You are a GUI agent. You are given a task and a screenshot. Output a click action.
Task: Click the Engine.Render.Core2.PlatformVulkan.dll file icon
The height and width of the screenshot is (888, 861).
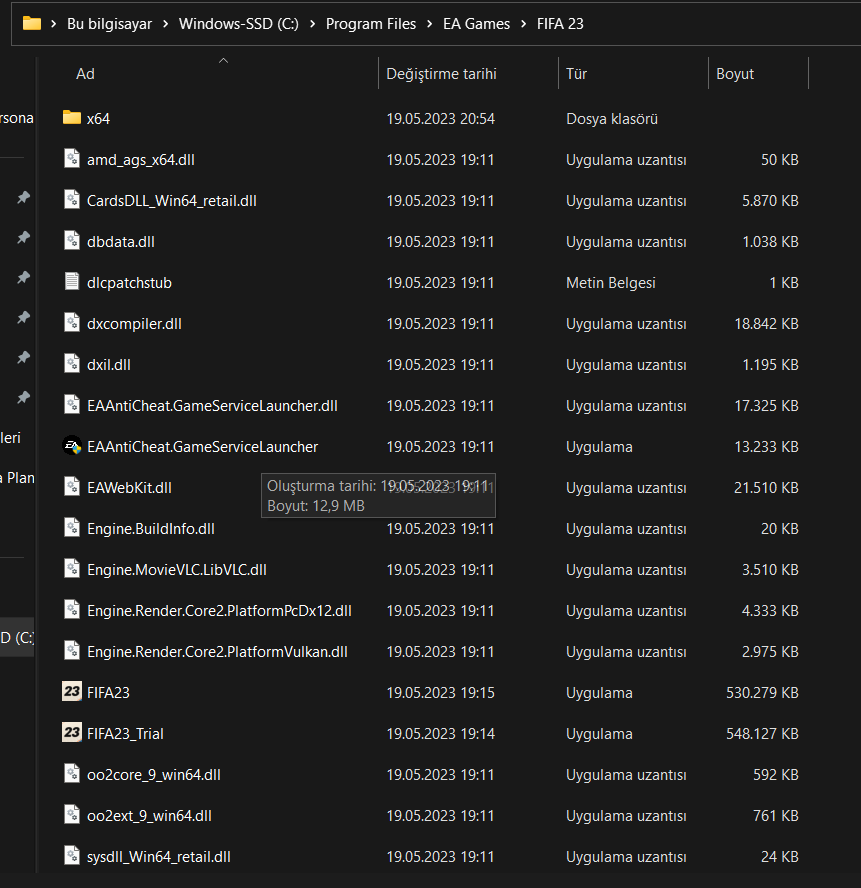pyautogui.click(x=72, y=651)
